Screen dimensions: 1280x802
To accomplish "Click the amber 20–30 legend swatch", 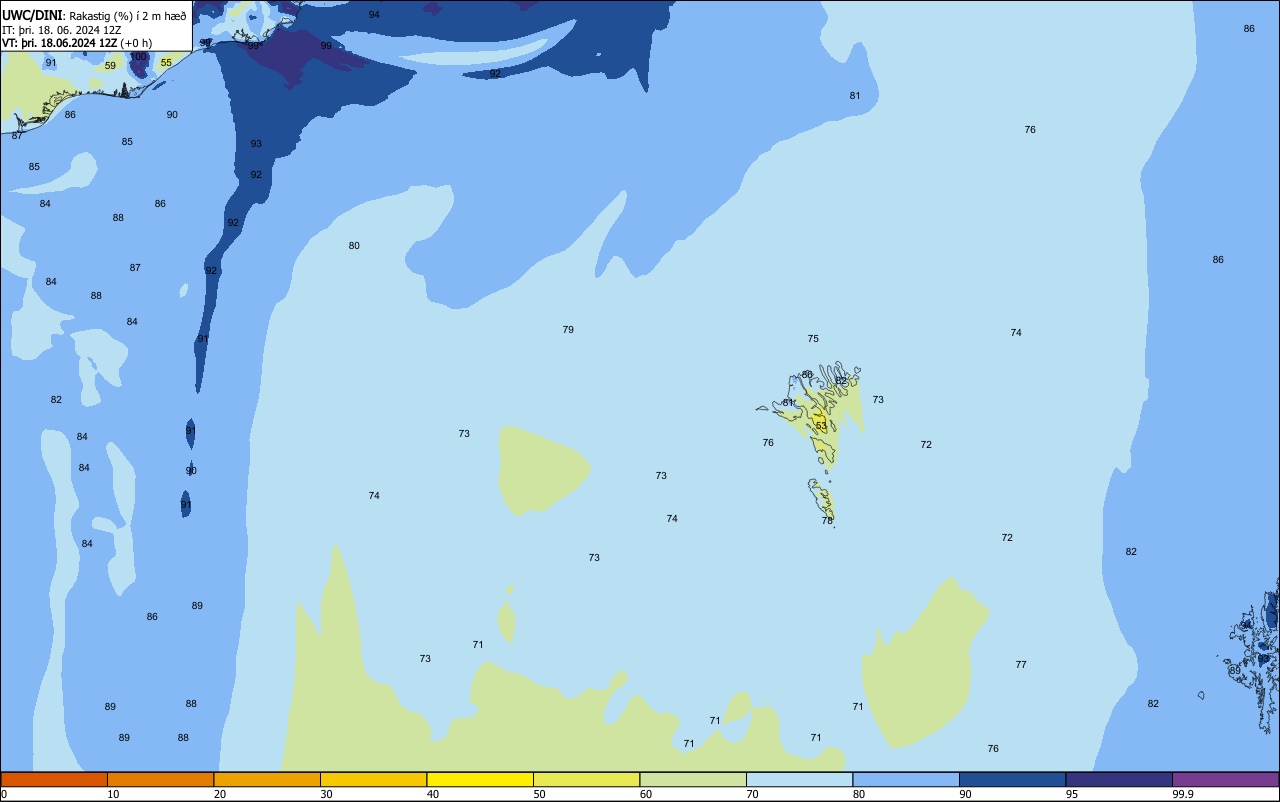I will (267, 779).
